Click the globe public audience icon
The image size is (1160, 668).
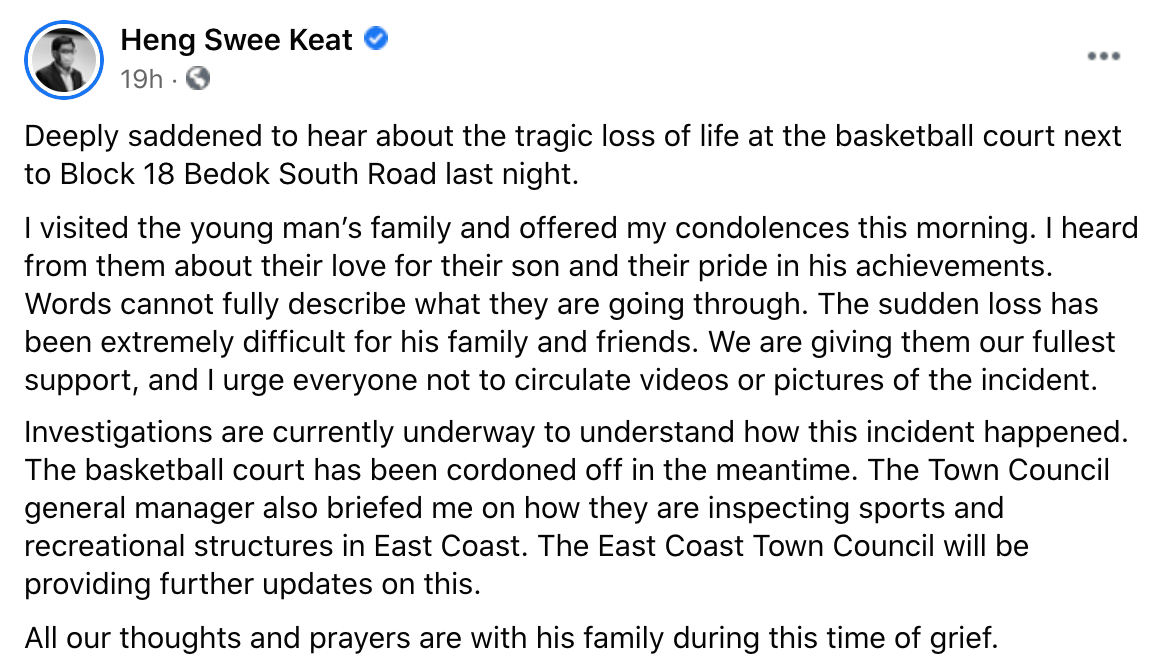[x=198, y=78]
